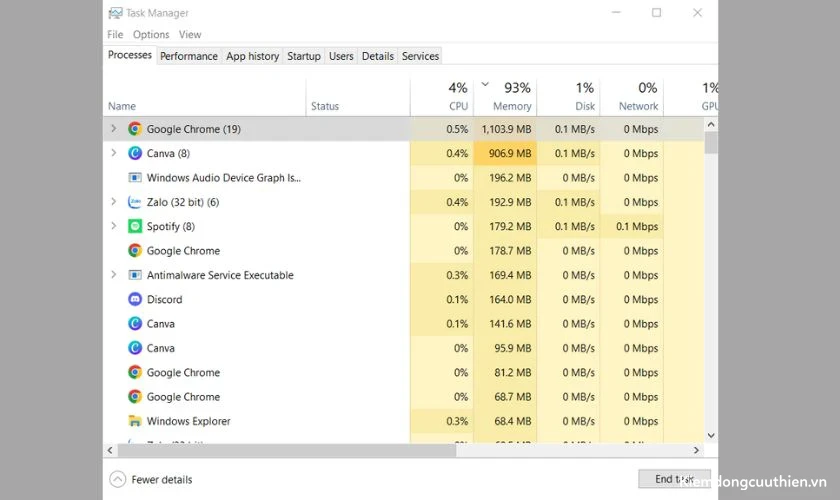Select the Processes tab

[x=130, y=55]
